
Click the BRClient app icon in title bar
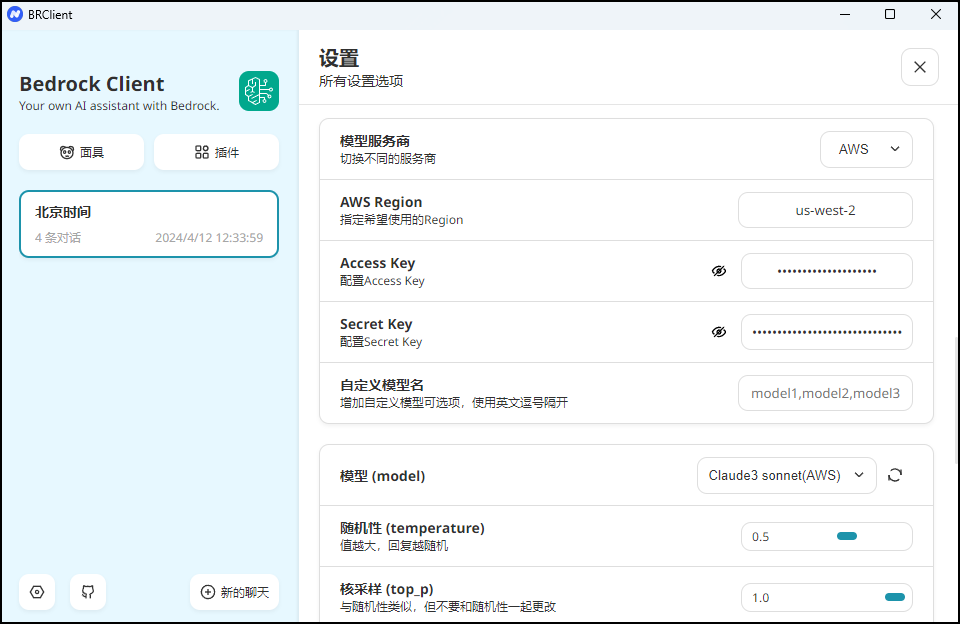pyautogui.click(x=15, y=14)
